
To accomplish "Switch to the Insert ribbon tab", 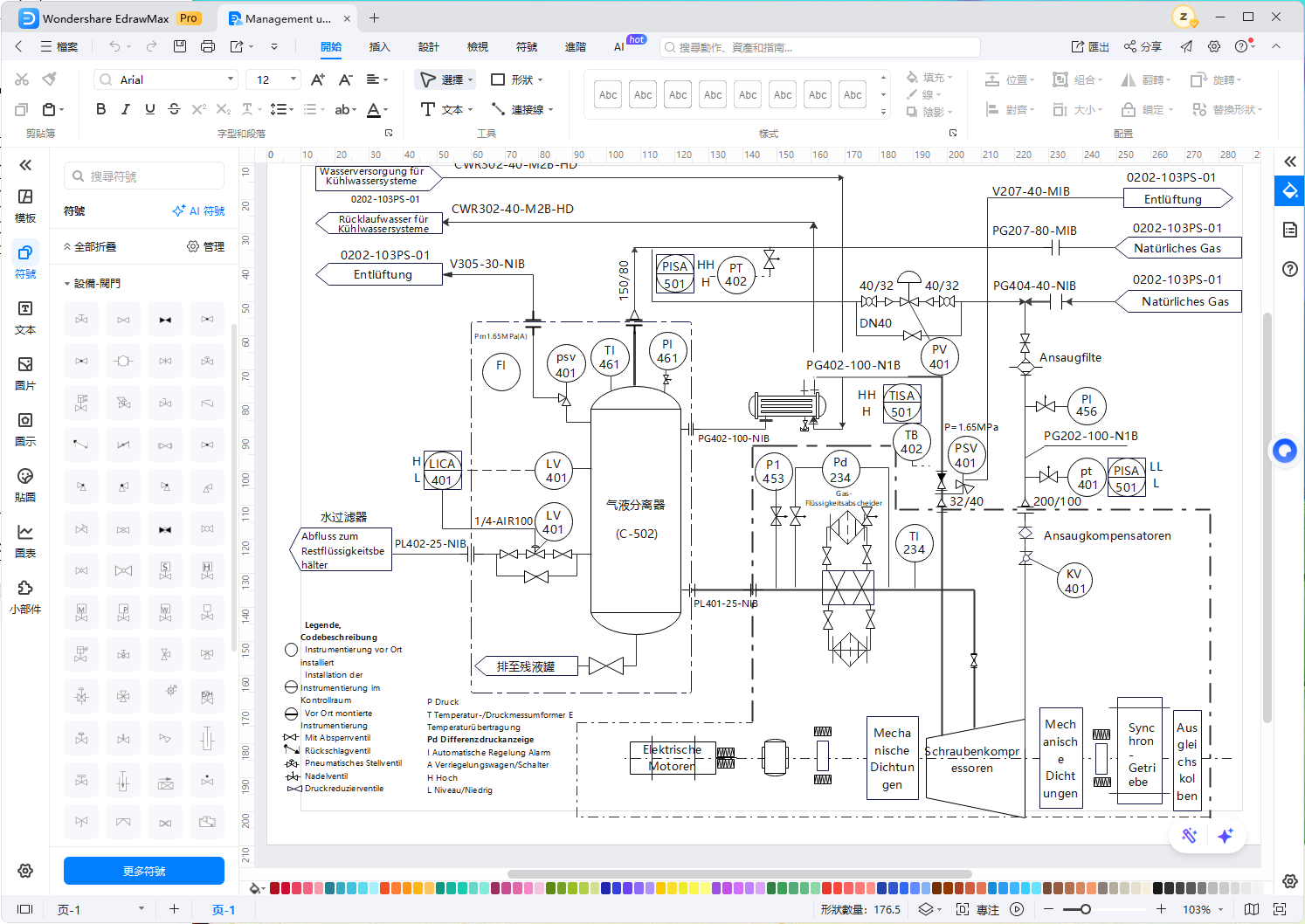I will click(x=379, y=47).
